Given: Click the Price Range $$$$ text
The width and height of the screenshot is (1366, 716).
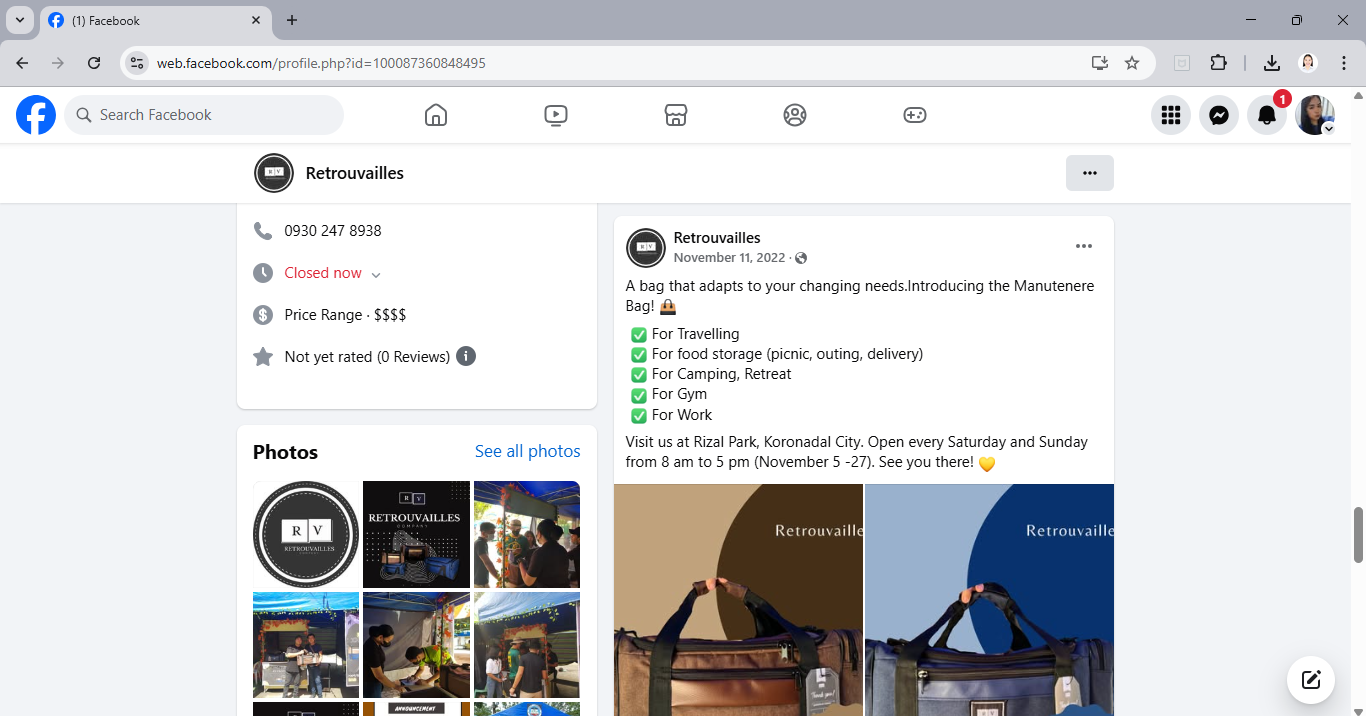Looking at the screenshot, I should (x=345, y=315).
